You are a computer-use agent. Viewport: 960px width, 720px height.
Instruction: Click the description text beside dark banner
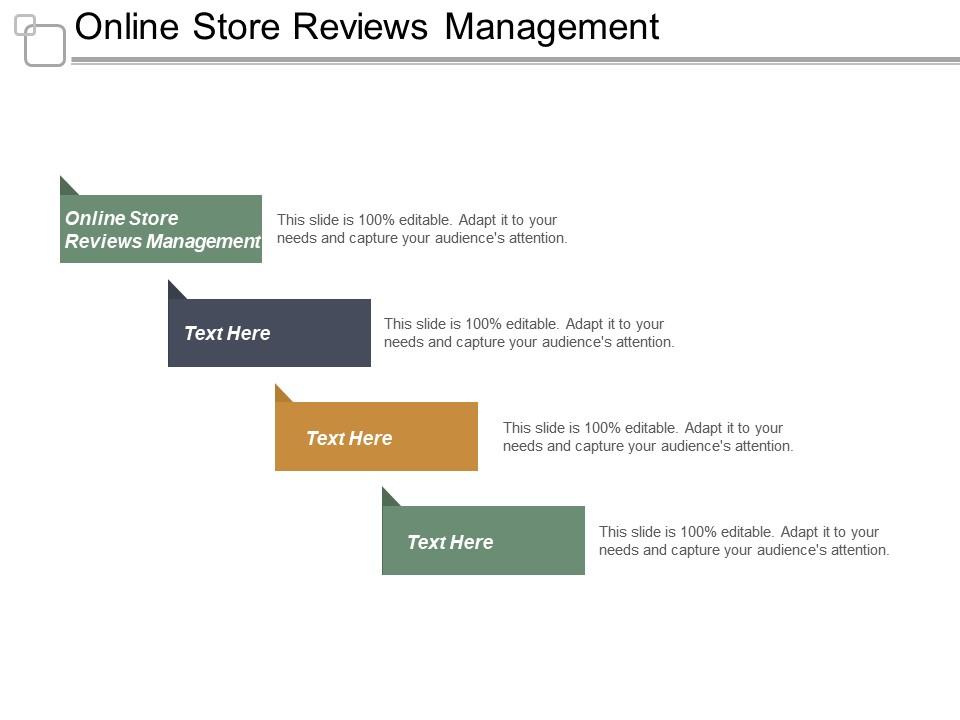(x=530, y=332)
